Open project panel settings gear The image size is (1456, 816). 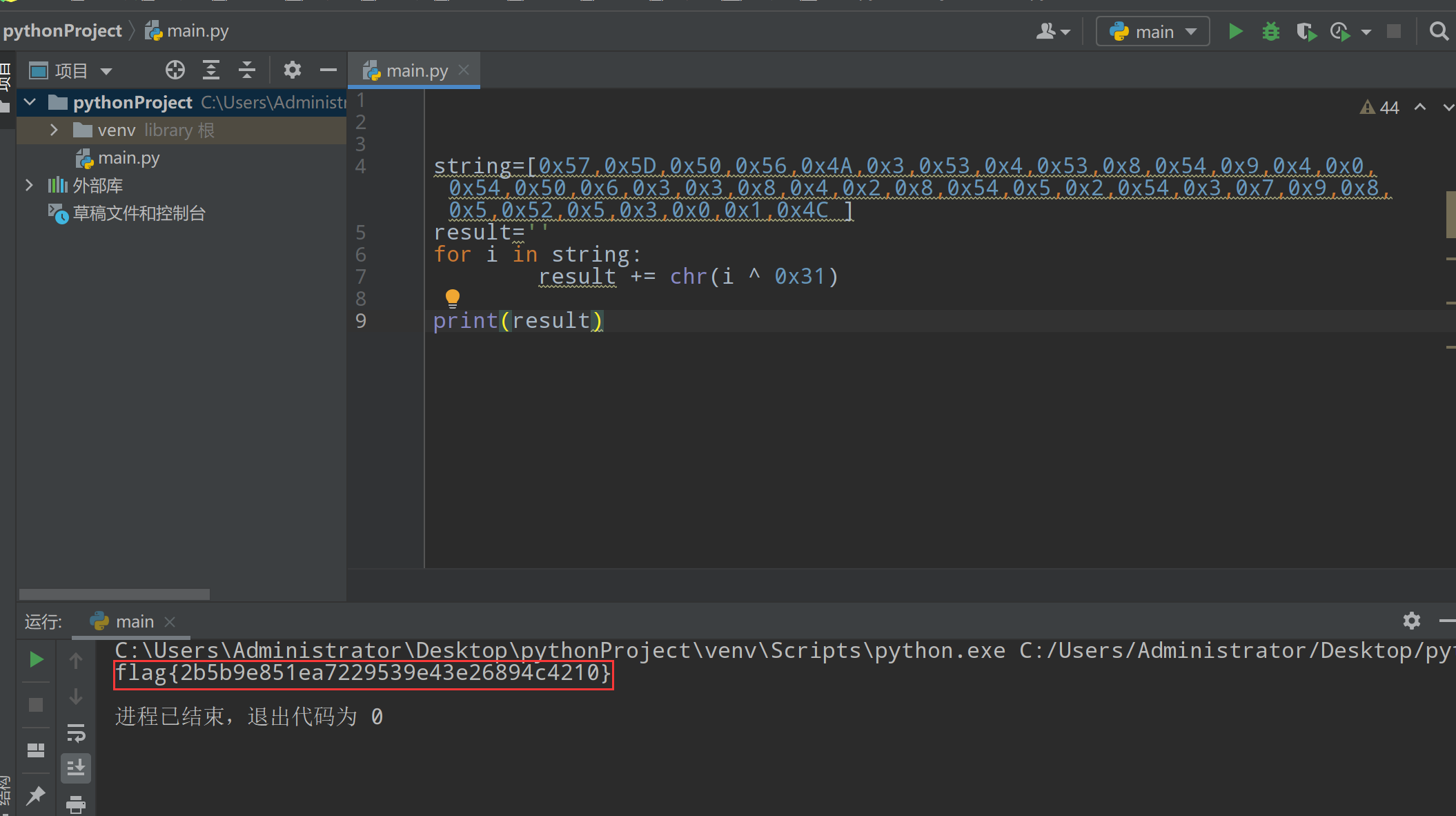point(293,70)
